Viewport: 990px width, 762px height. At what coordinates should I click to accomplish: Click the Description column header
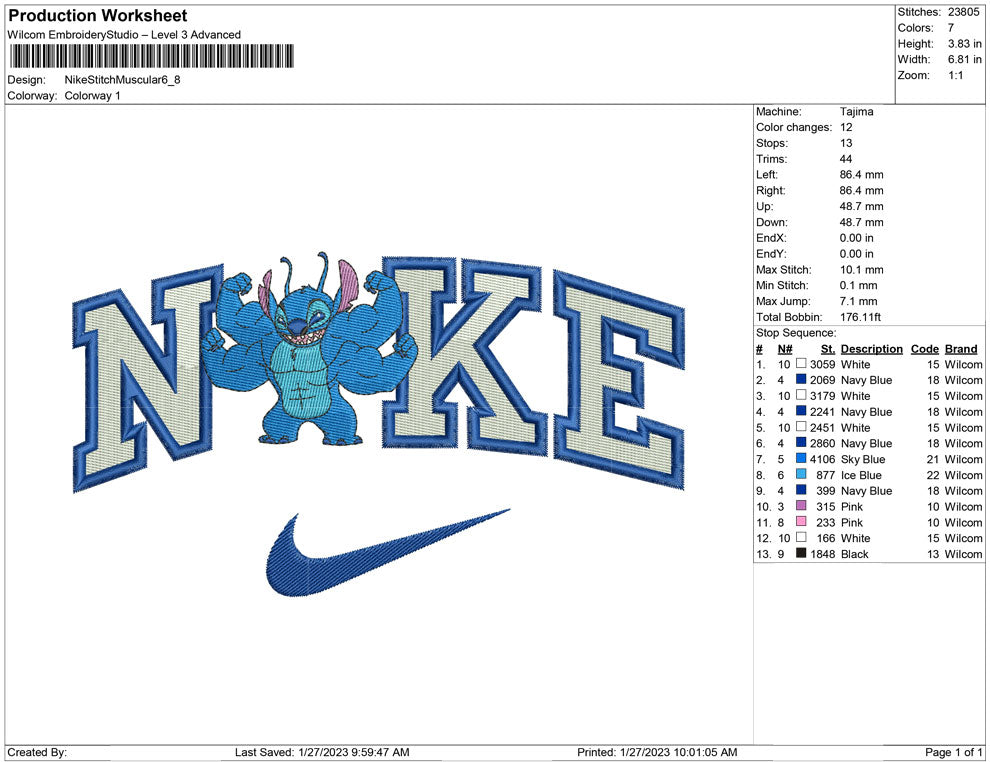[x=871, y=348]
